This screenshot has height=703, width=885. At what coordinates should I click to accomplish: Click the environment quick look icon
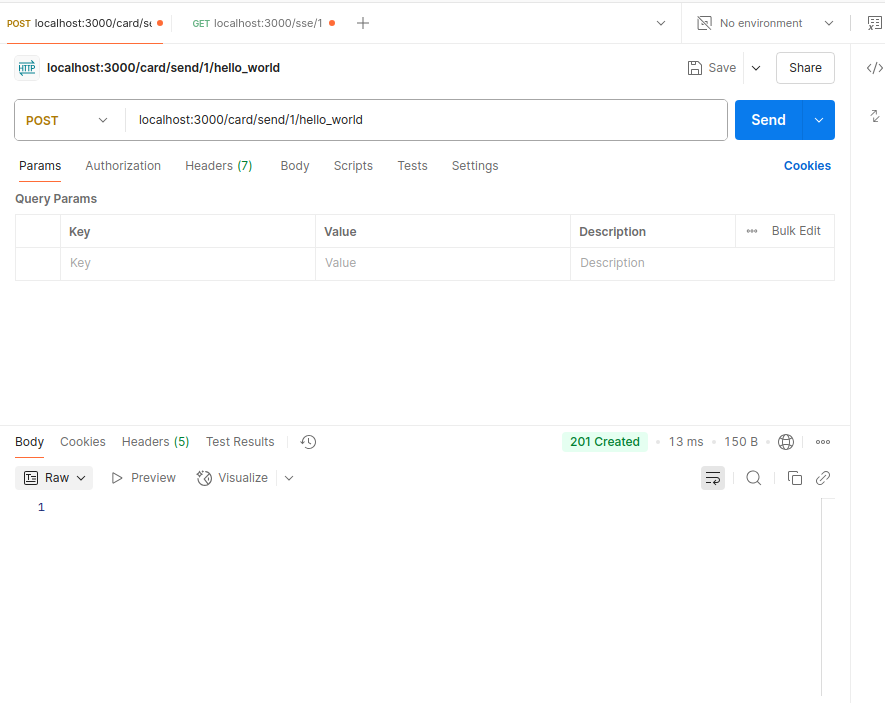click(x=874, y=23)
